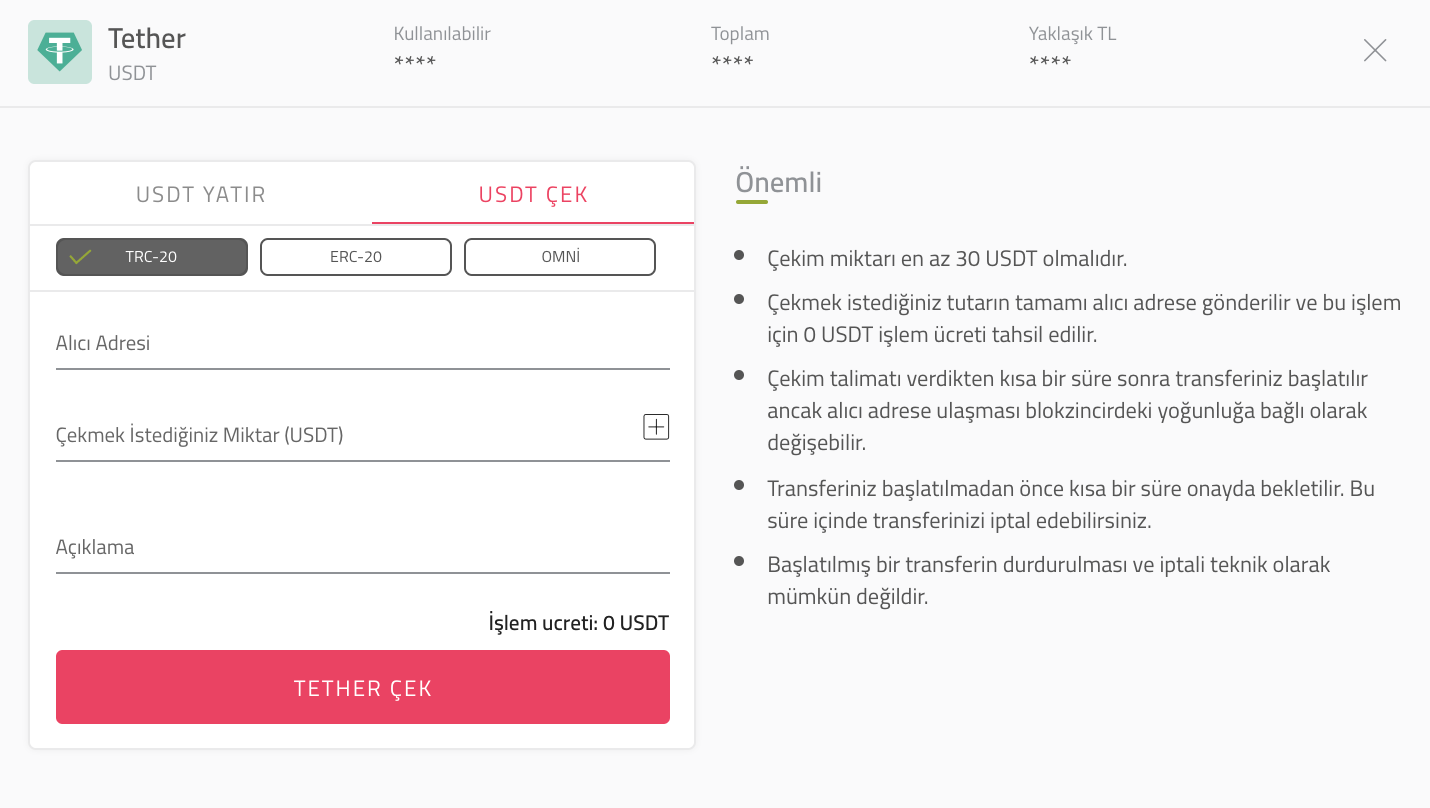This screenshot has height=808, width=1430.
Task: Click the green checkmark in TRC-20
Action: 81,257
